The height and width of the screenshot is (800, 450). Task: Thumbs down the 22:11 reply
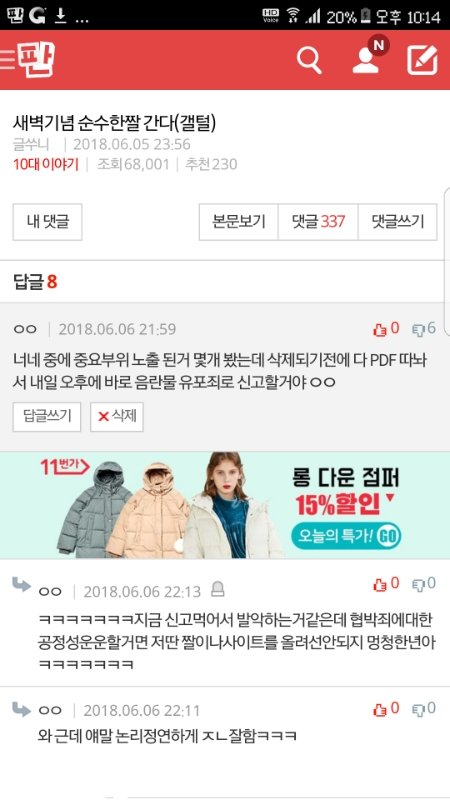tap(423, 709)
